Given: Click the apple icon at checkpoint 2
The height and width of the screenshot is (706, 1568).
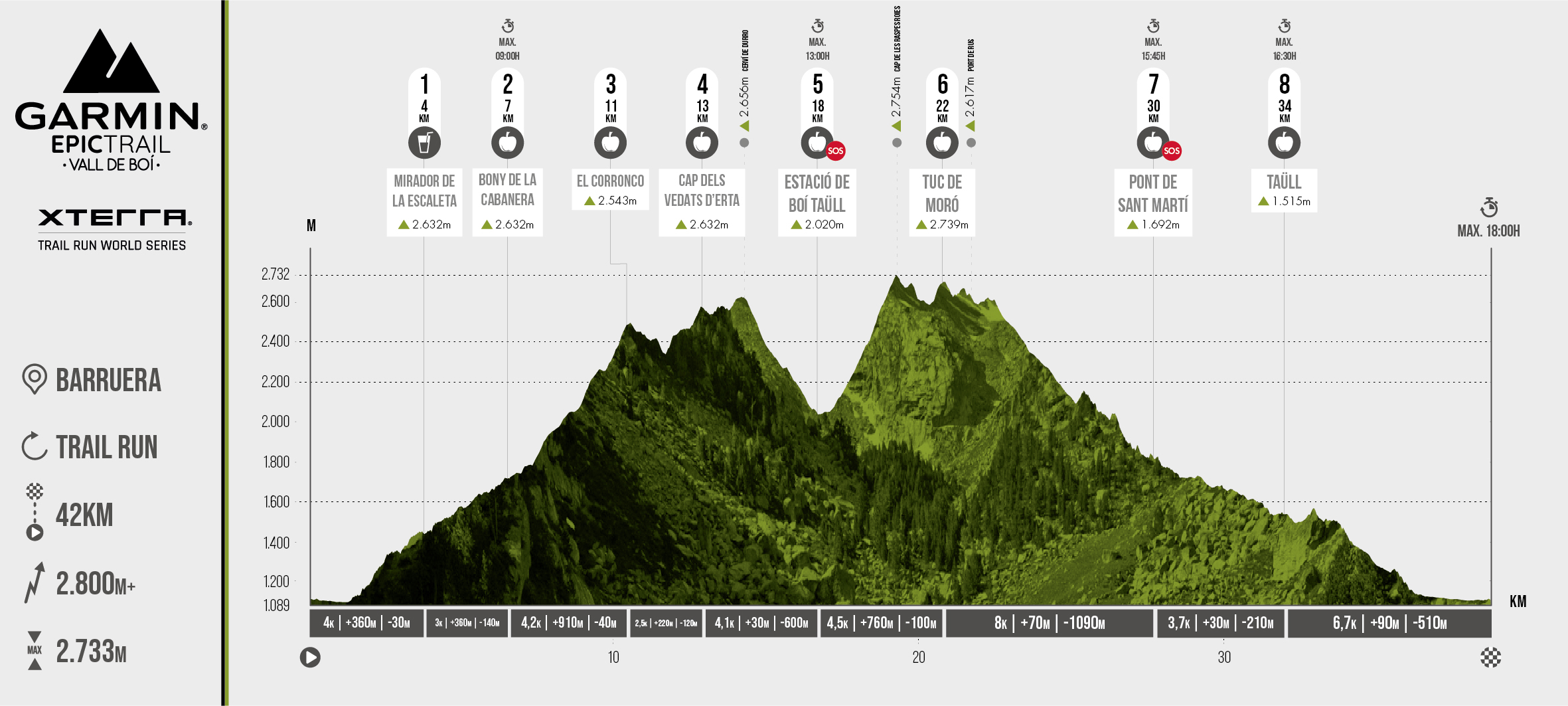Looking at the screenshot, I should 507,142.
